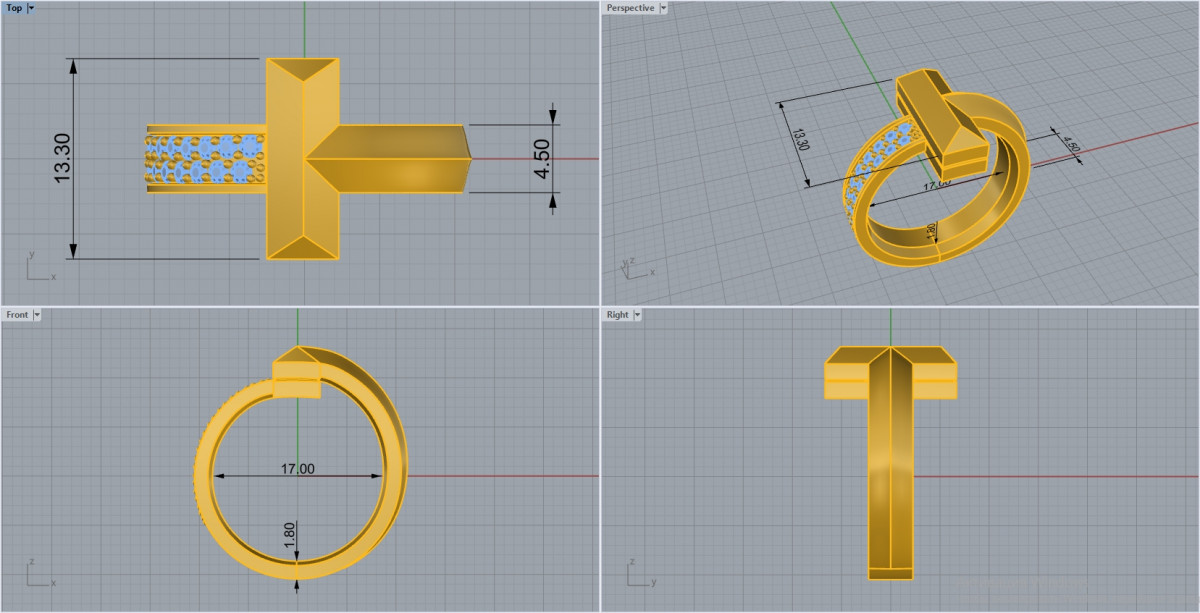Open the Right viewport dropdown arrow

(x=637, y=314)
